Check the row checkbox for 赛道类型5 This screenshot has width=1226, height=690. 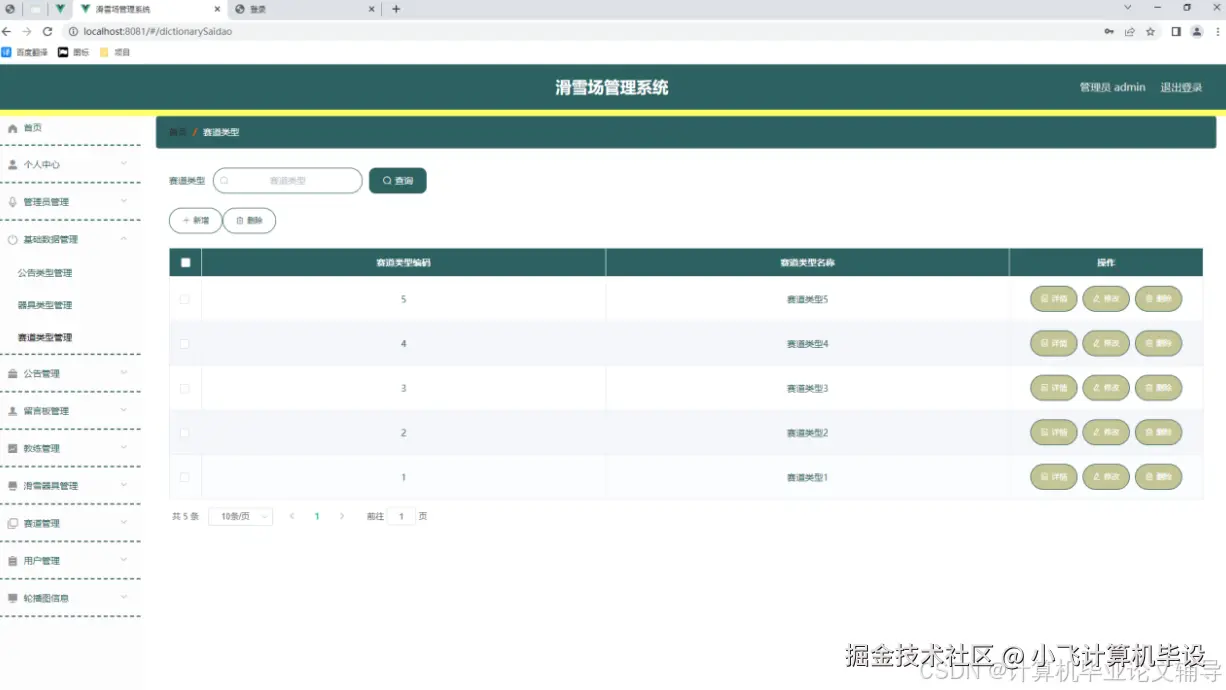(x=184, y=299)
